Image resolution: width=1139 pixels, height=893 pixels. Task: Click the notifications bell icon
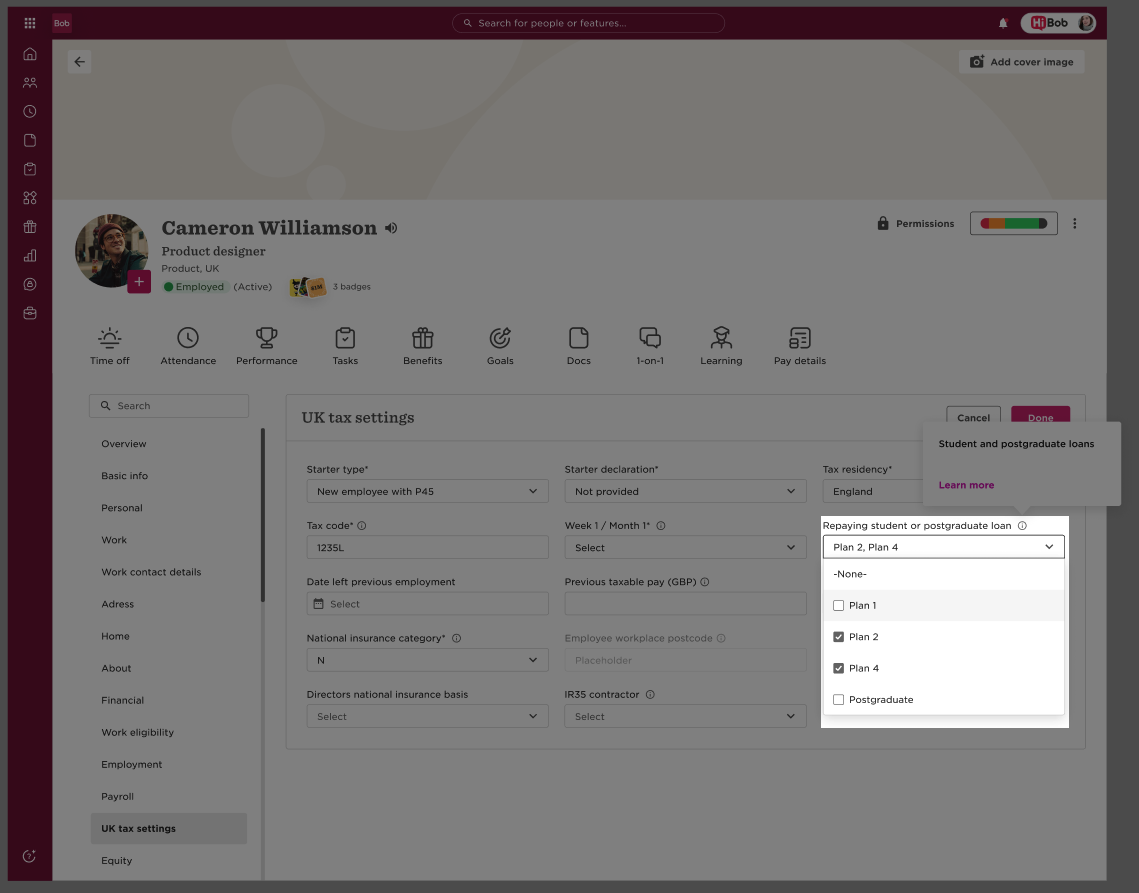click(x=1003, y=23)
